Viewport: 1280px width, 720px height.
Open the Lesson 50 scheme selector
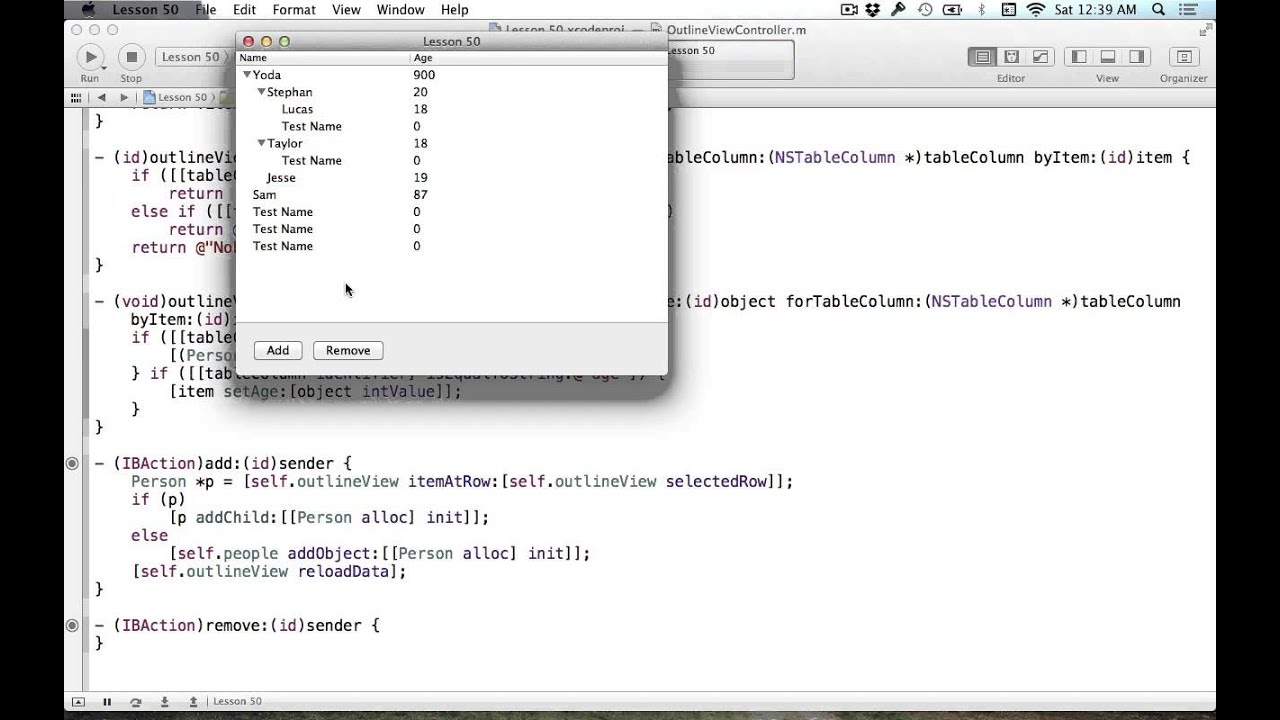[x=190, y=57]
